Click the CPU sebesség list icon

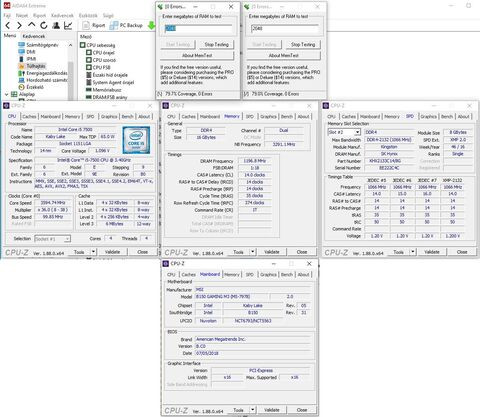coord(83,45)
